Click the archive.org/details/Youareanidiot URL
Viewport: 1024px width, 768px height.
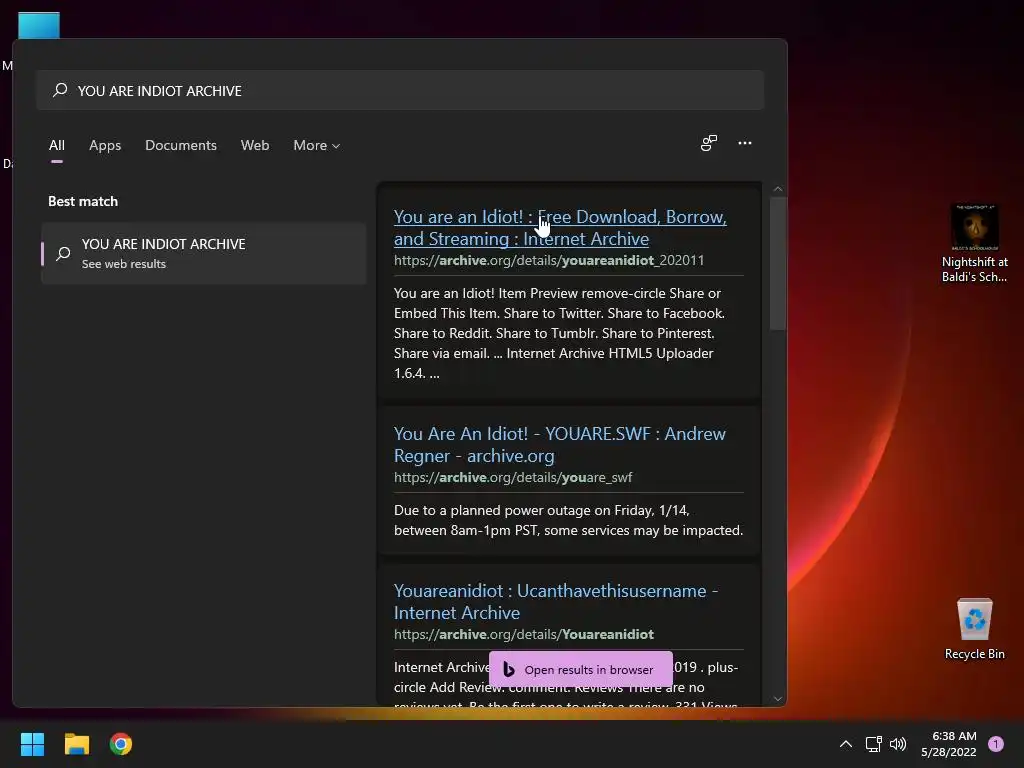pos(524,634)
